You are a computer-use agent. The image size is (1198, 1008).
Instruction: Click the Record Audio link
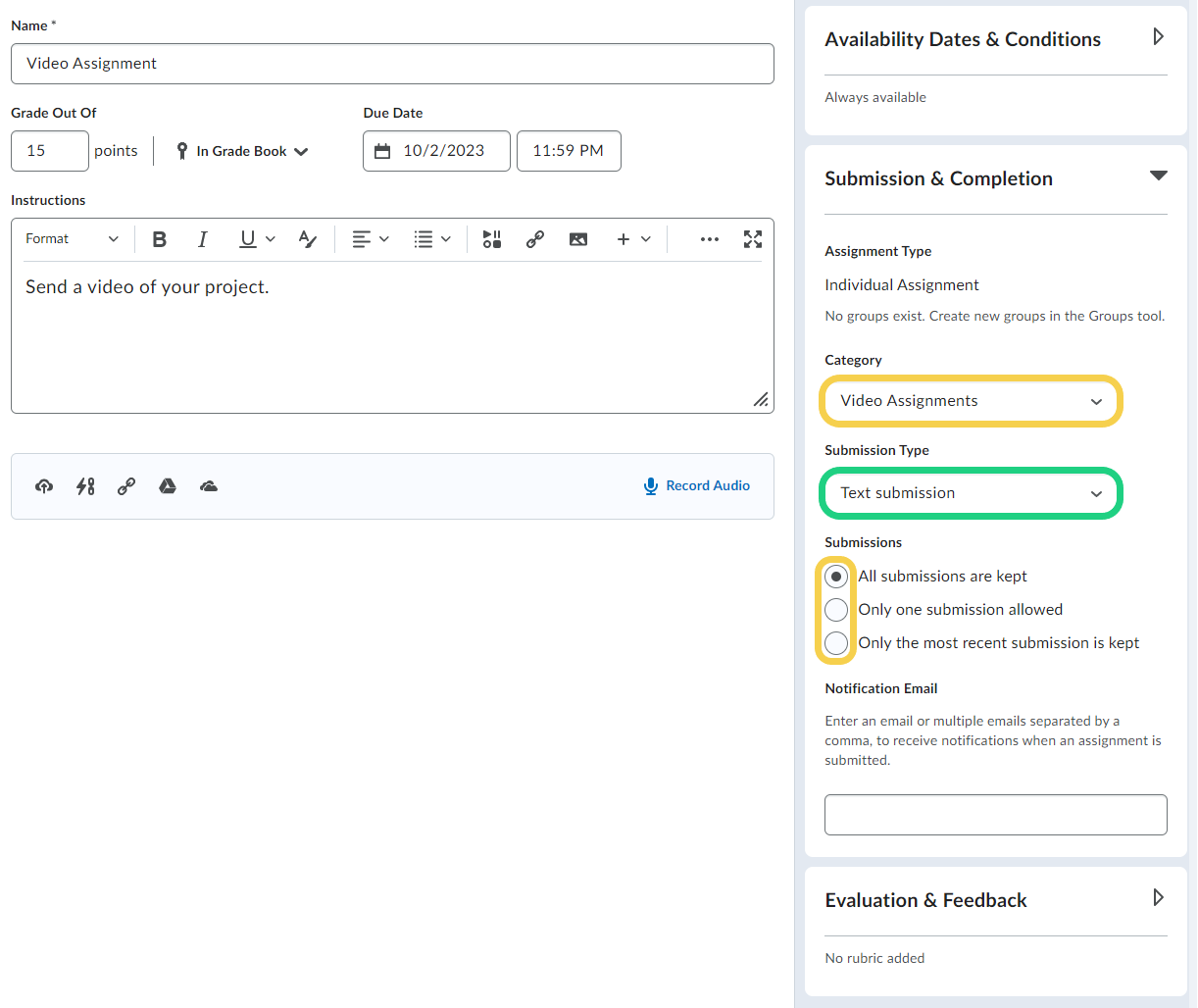[697, 486]
